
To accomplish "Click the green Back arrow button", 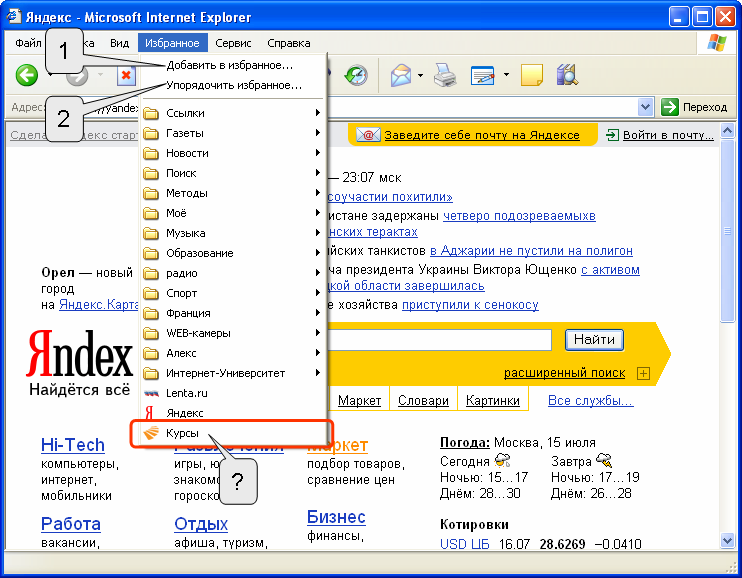I will (26, 75).
